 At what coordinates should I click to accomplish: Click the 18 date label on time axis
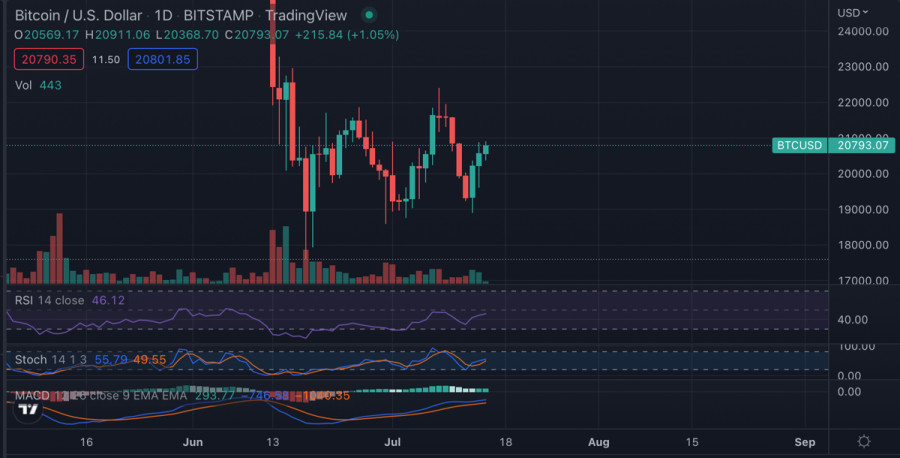tap(505, 442)
